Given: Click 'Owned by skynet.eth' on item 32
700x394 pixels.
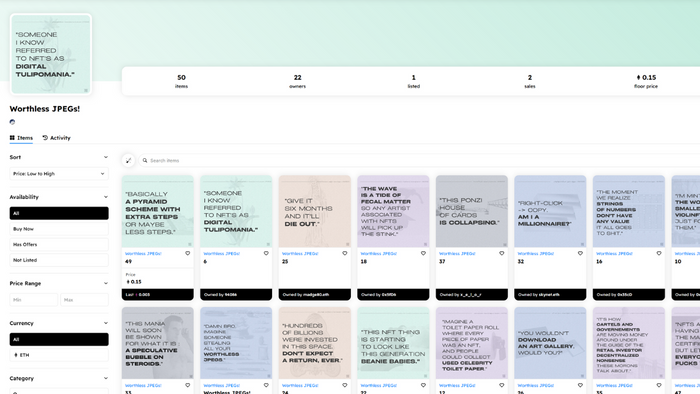Looking at the screenshot, I should pos(550,294).
